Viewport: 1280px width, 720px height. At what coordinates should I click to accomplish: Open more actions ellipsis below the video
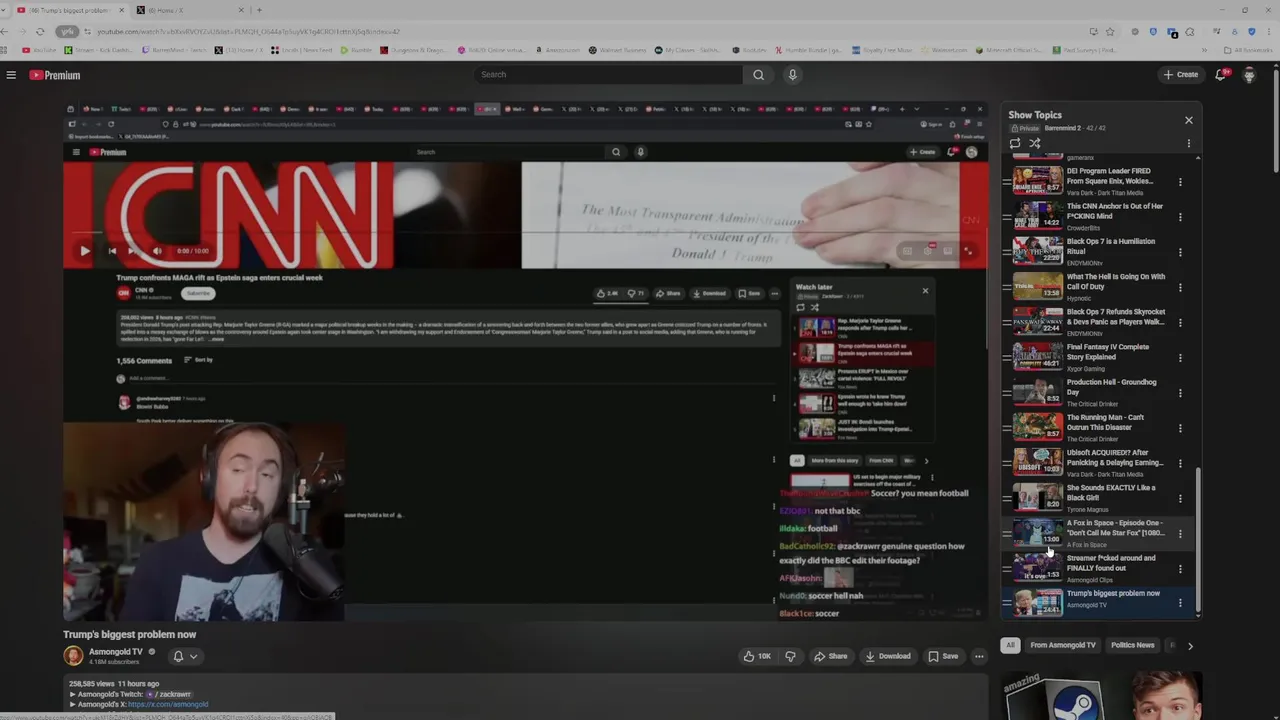coord(979,657)
